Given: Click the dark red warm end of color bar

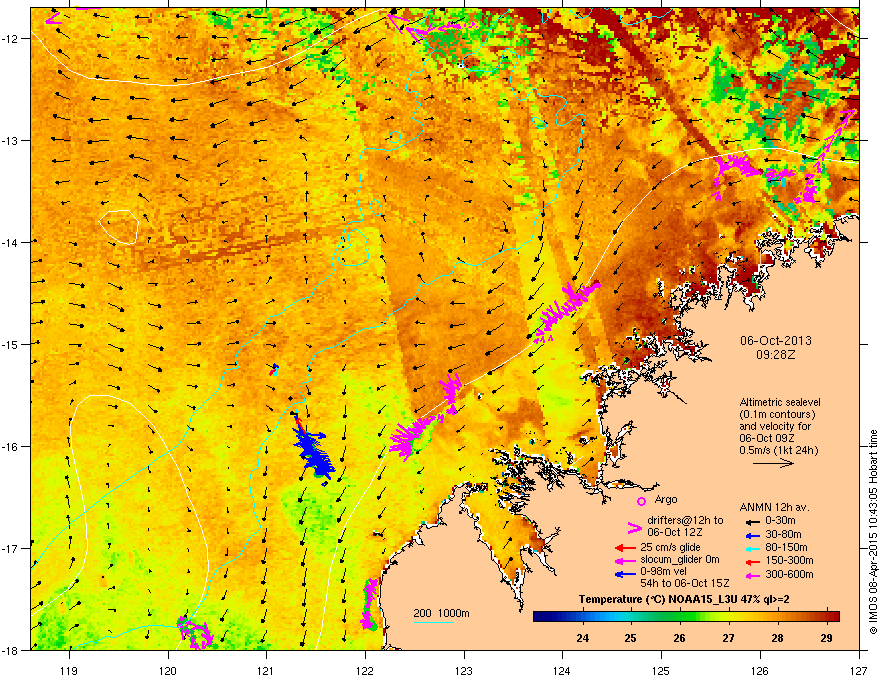Looking at the screenshot, I should pyautogui.click(x=832, y=617).
